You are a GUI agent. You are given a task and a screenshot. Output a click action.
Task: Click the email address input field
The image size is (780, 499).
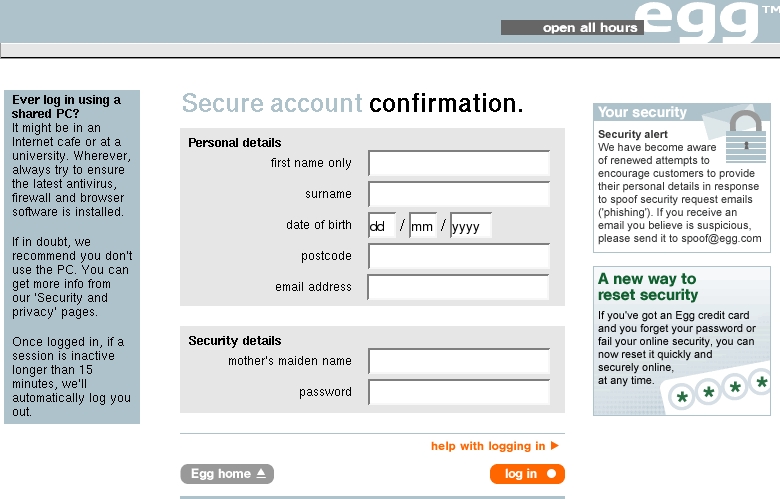click(x=458, y=287)
